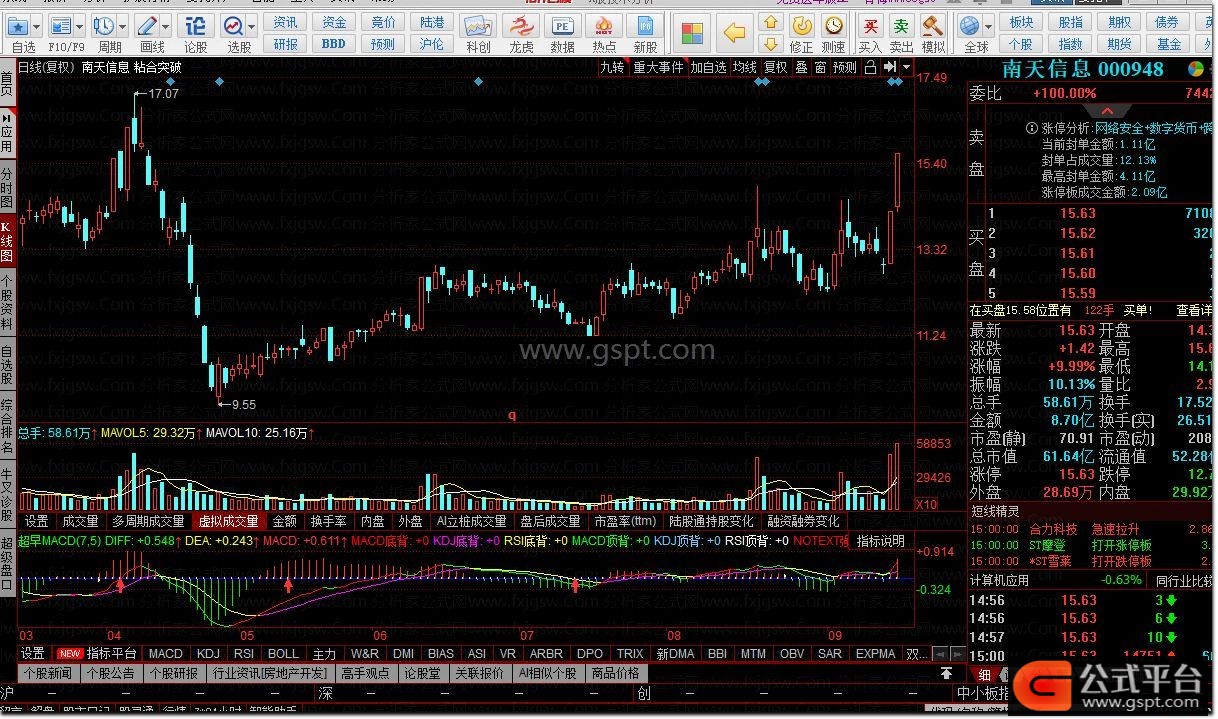1218x719 pixels.
Task: Select the 个股新闻 news tab
Action: tap(47, 673)
